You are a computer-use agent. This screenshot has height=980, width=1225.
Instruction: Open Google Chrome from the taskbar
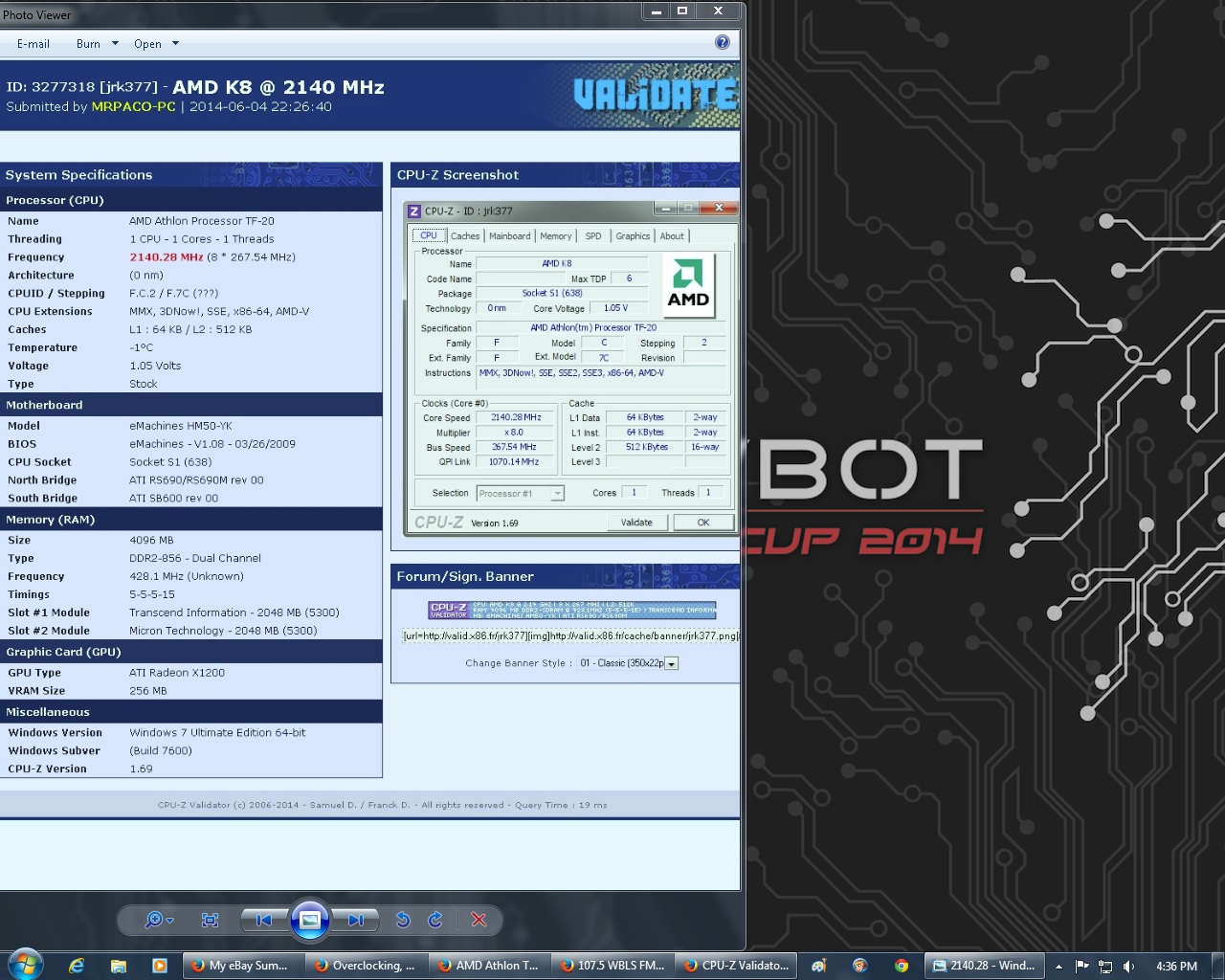902,966
